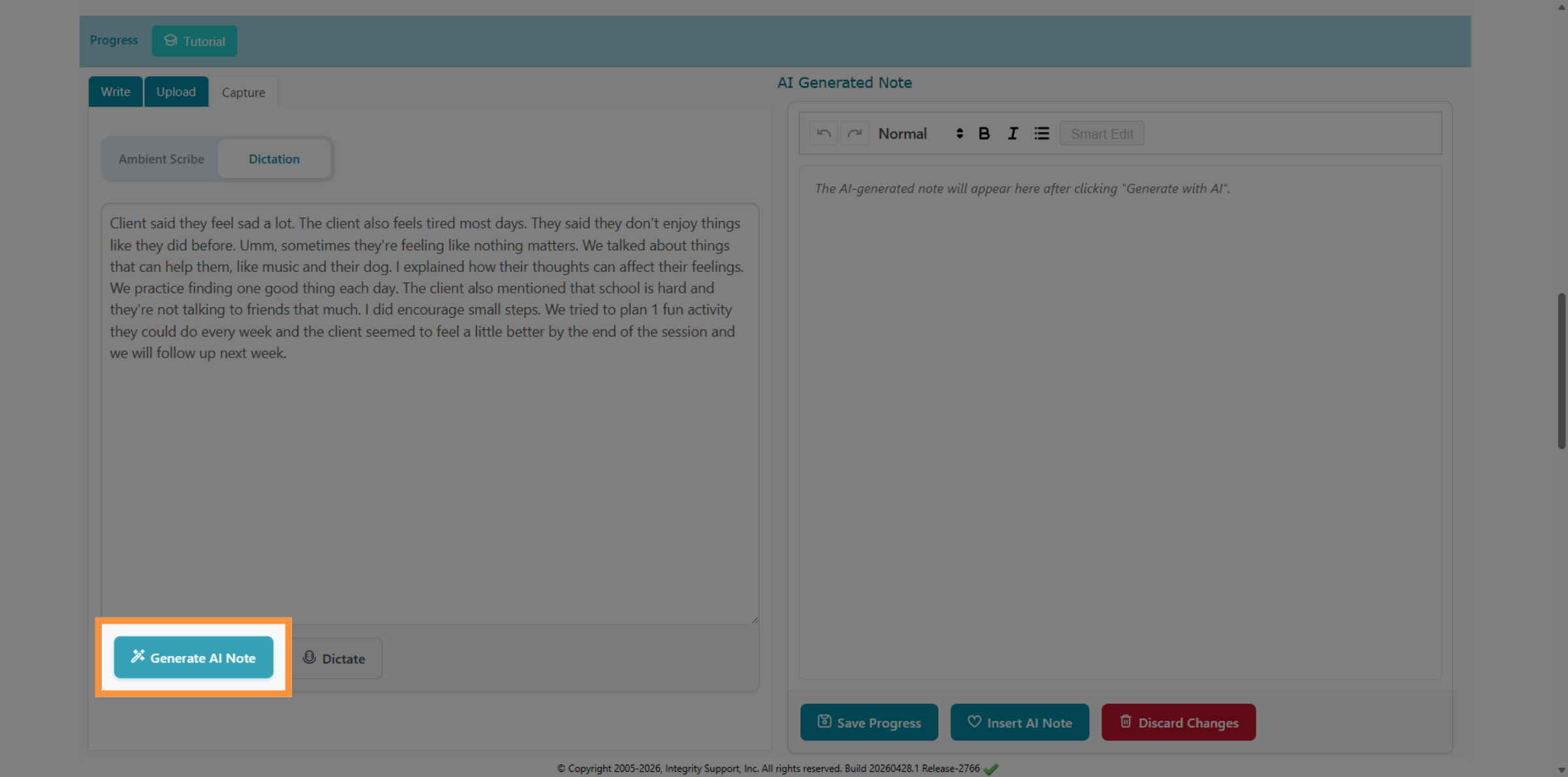Toggle Italic formatting

(1013, 133)
